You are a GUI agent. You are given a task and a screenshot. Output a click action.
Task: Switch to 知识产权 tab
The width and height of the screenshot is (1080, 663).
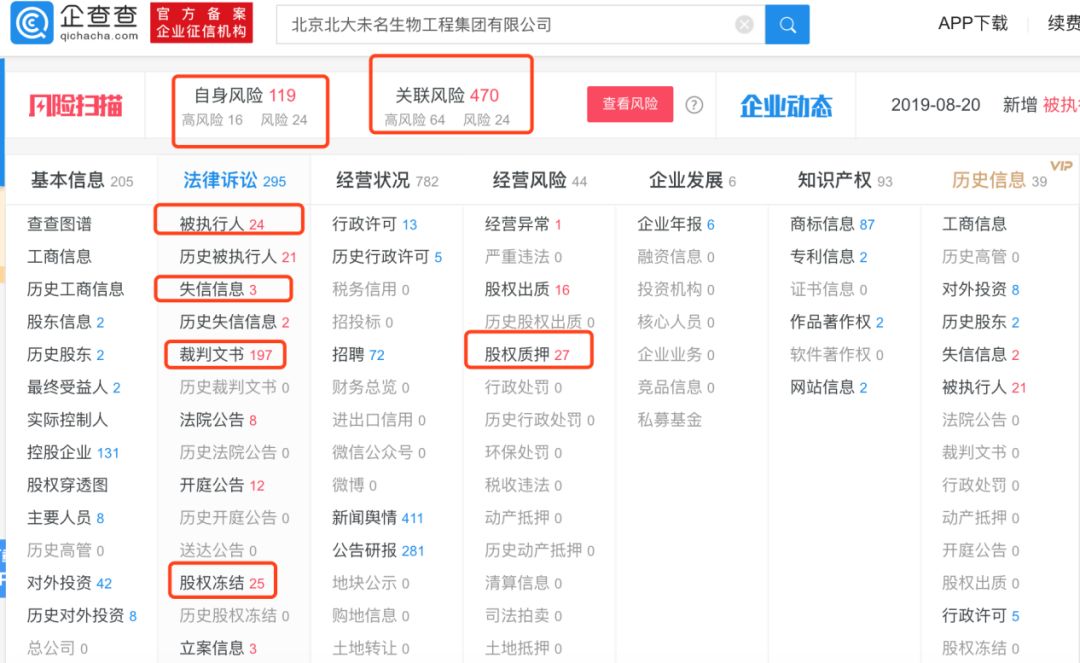coord(844,180)
